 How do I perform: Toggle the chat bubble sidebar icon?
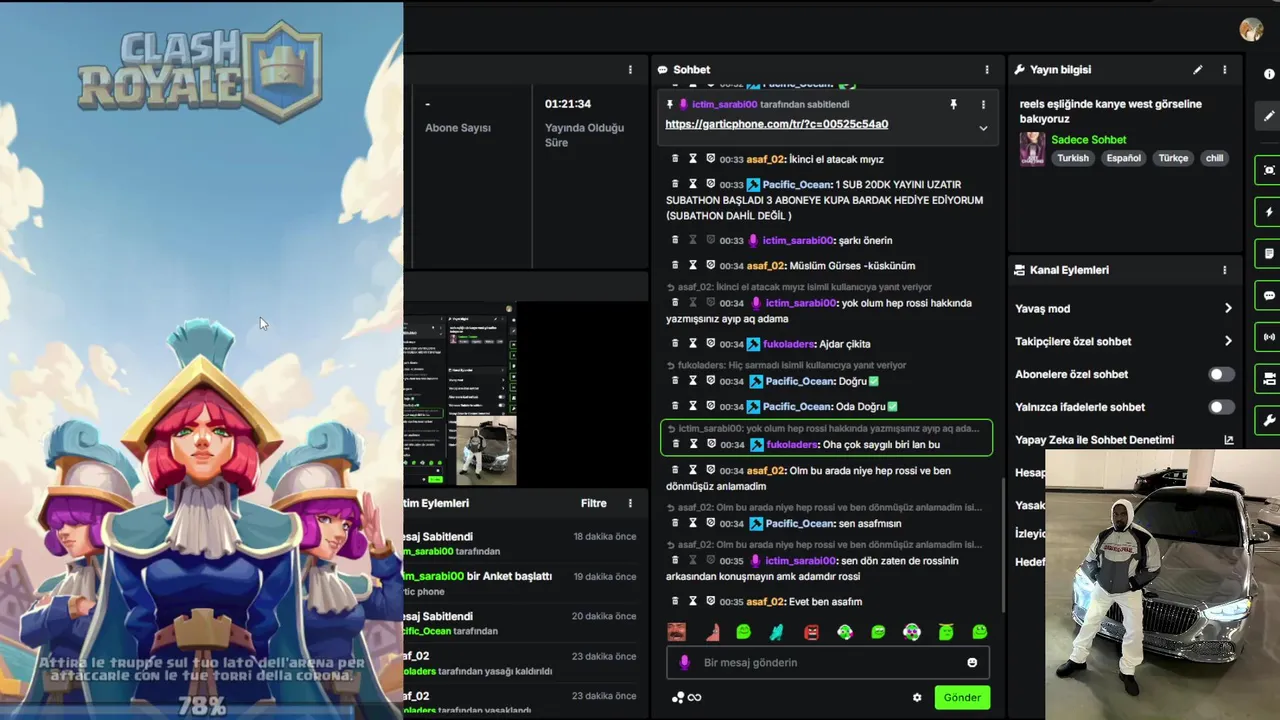point(1269,296)
